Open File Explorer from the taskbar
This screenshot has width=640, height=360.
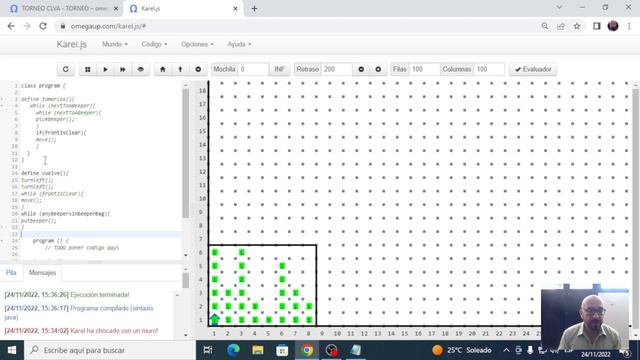click(x=258, y=350)
